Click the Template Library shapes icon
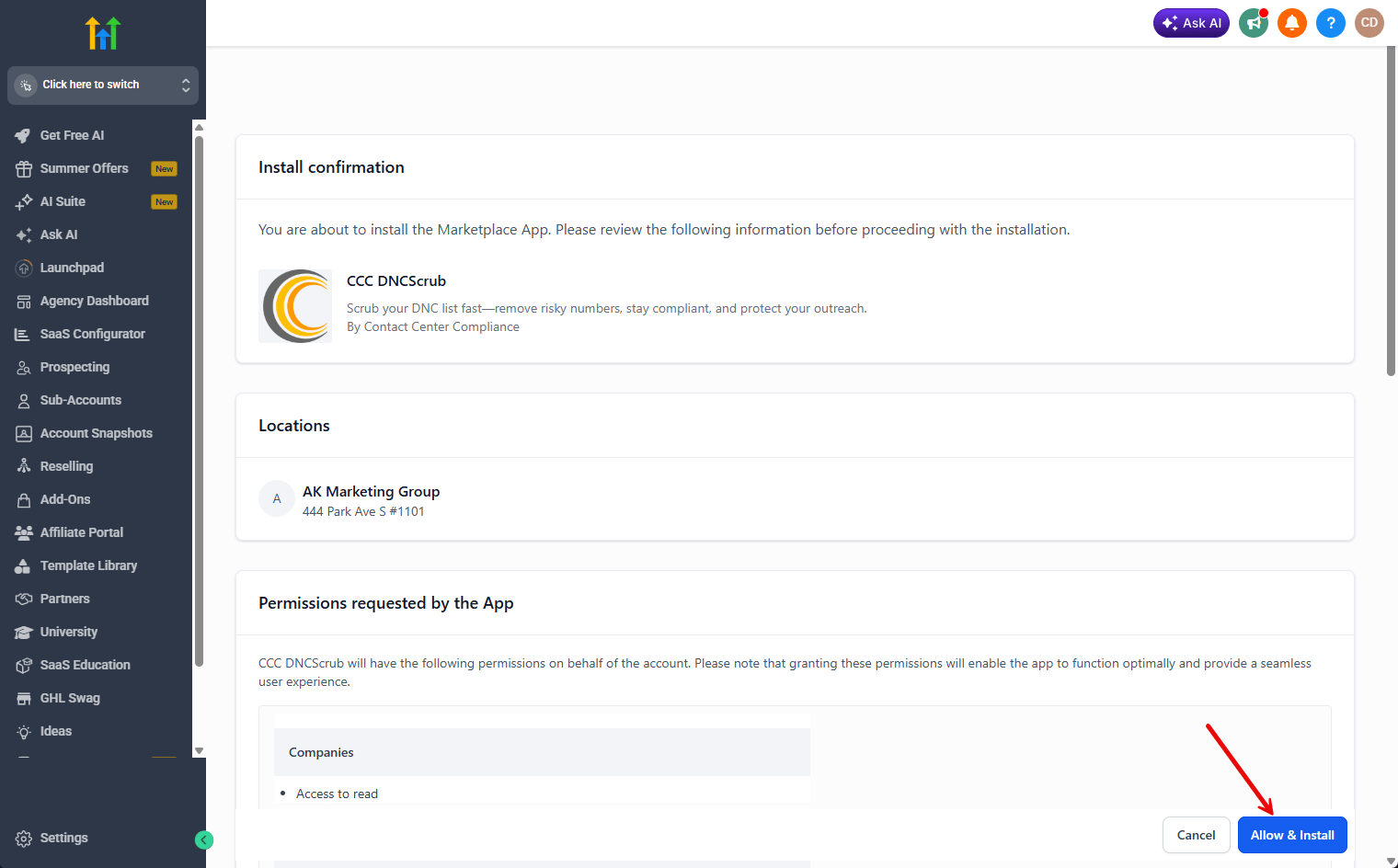The height and width of the screenshot is (868, 1398). (24, 565)
